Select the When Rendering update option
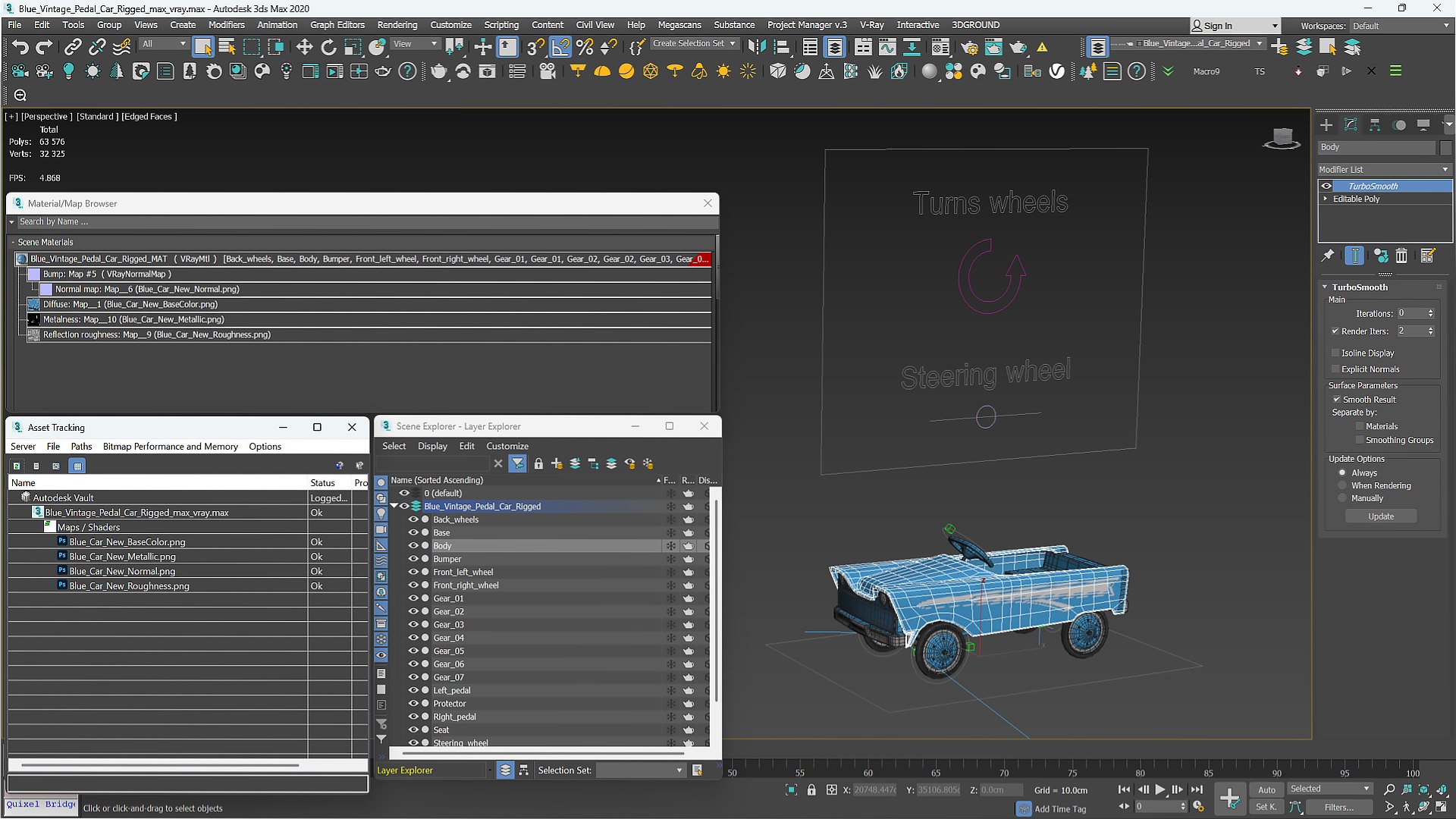Image resolution: width=1456 pixels, height=819 pixels. [1342, 486]
